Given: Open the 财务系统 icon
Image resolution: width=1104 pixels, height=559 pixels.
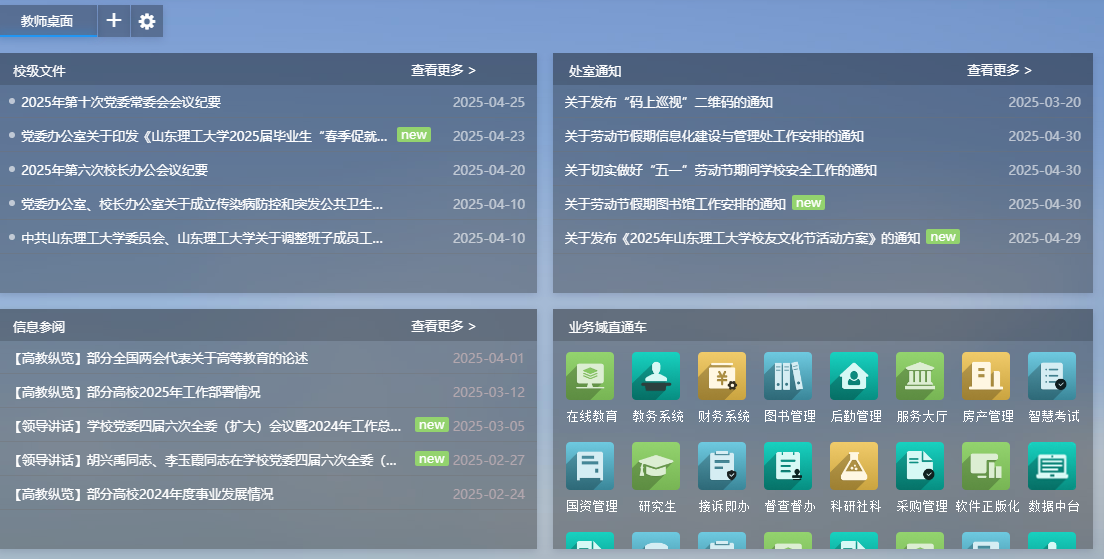Looking at the screenshot, I should pos(722,376).
